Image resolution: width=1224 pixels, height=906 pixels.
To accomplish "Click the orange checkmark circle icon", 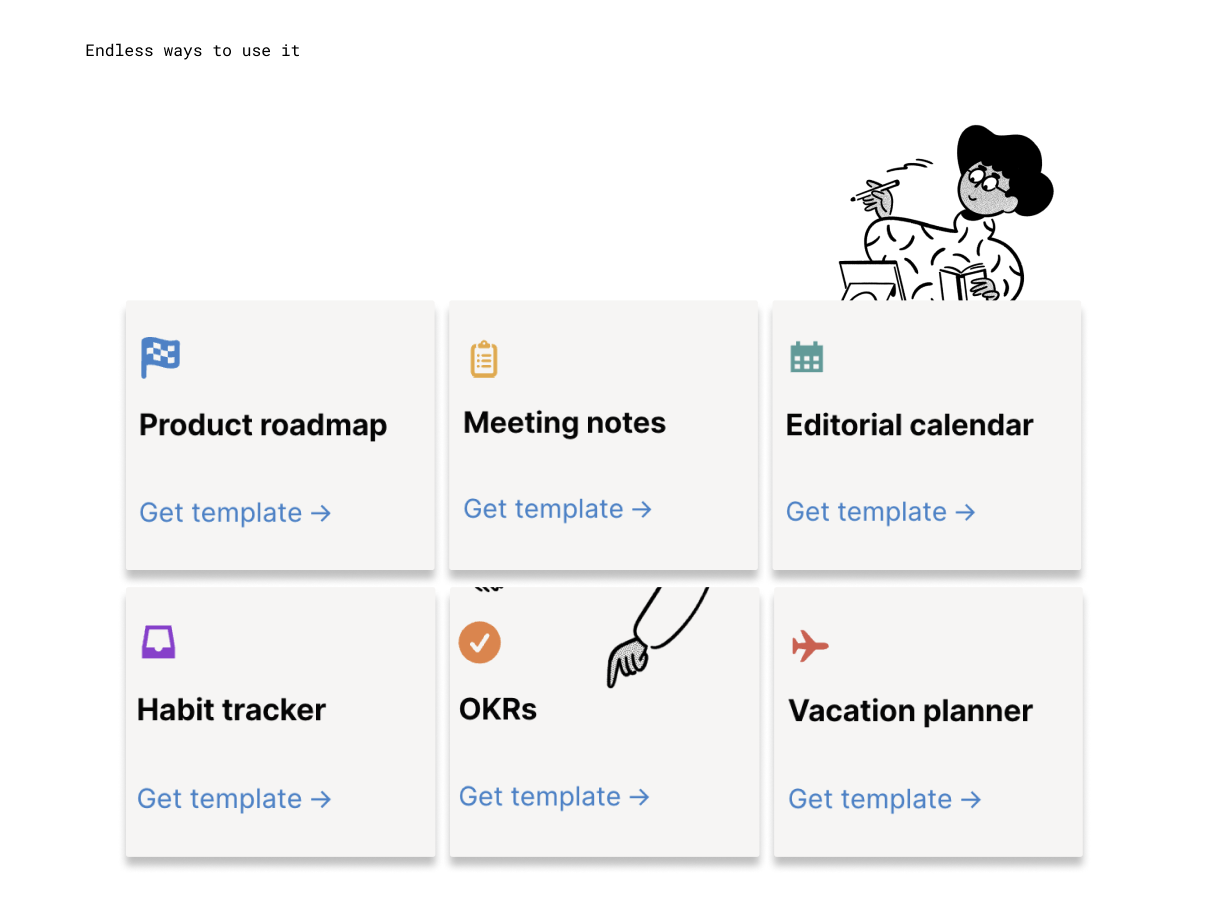I will (x=480, y=642).
